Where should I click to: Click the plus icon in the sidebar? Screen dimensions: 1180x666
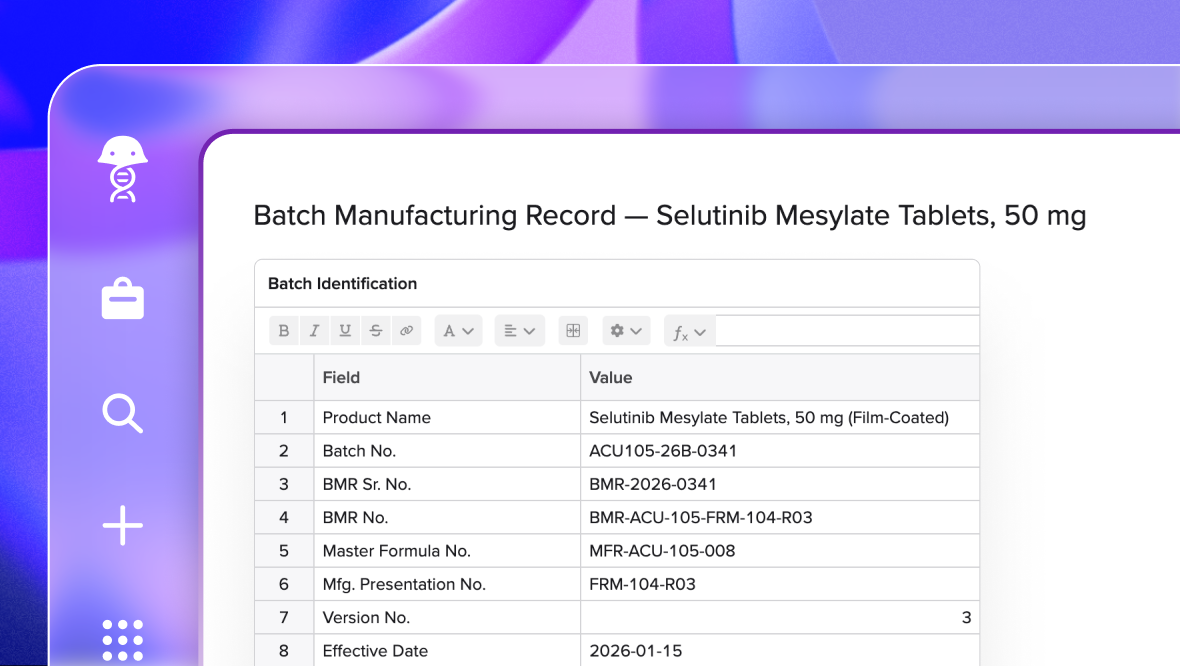tap(122, 525)
